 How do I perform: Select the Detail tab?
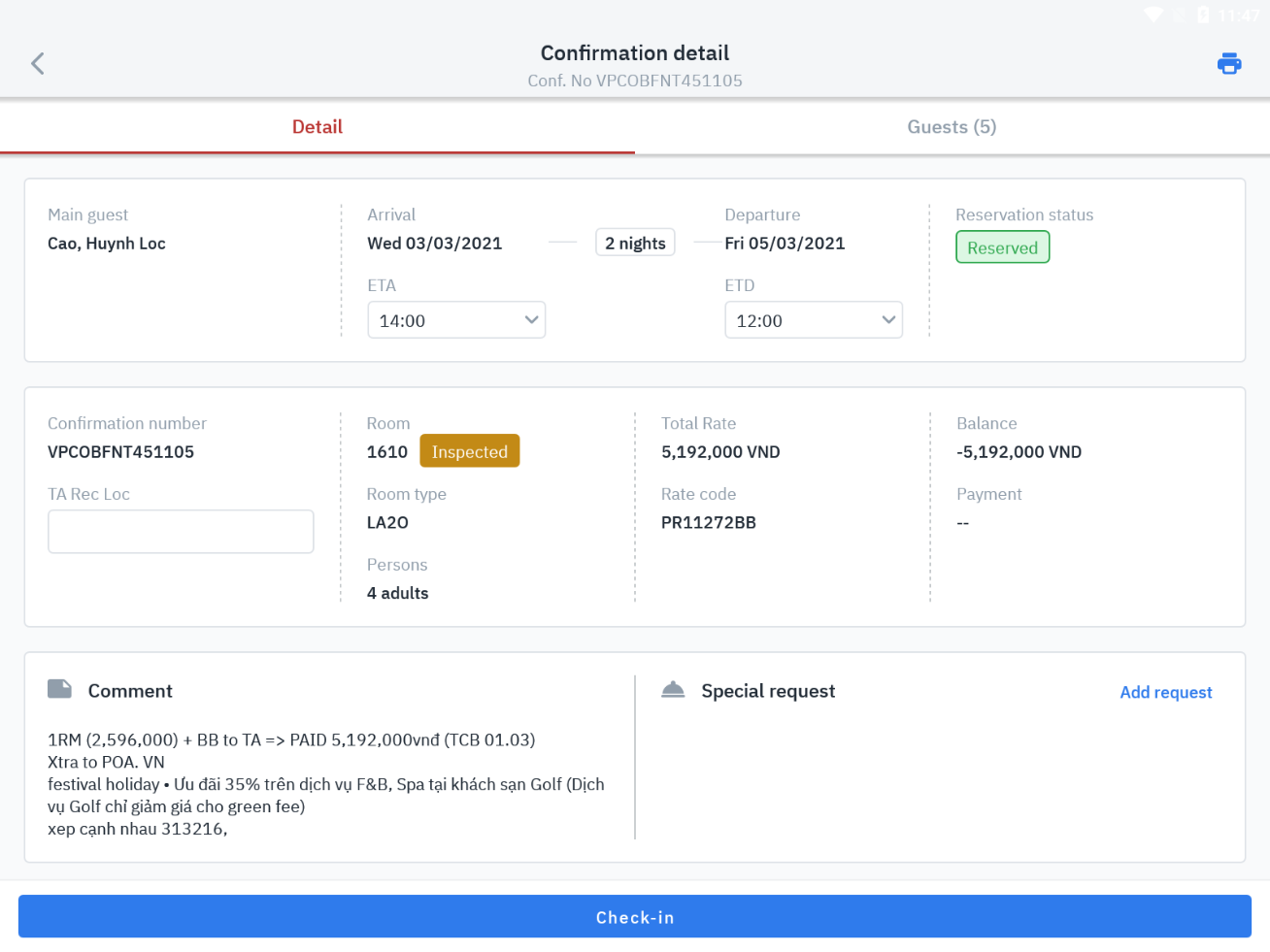(x=317, y=127)
